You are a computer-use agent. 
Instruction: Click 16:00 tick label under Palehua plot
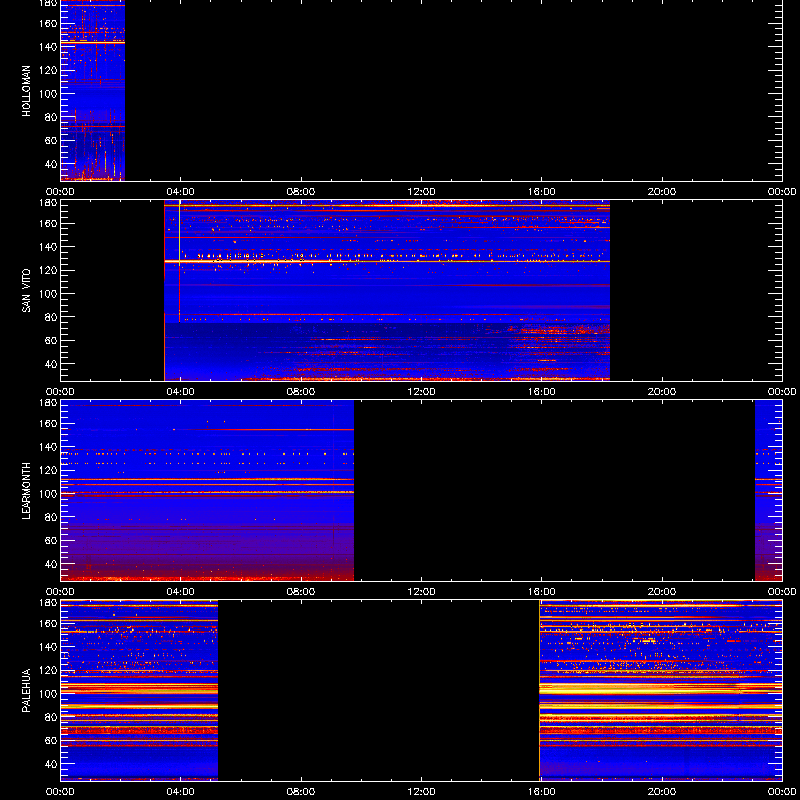(542, 792)
